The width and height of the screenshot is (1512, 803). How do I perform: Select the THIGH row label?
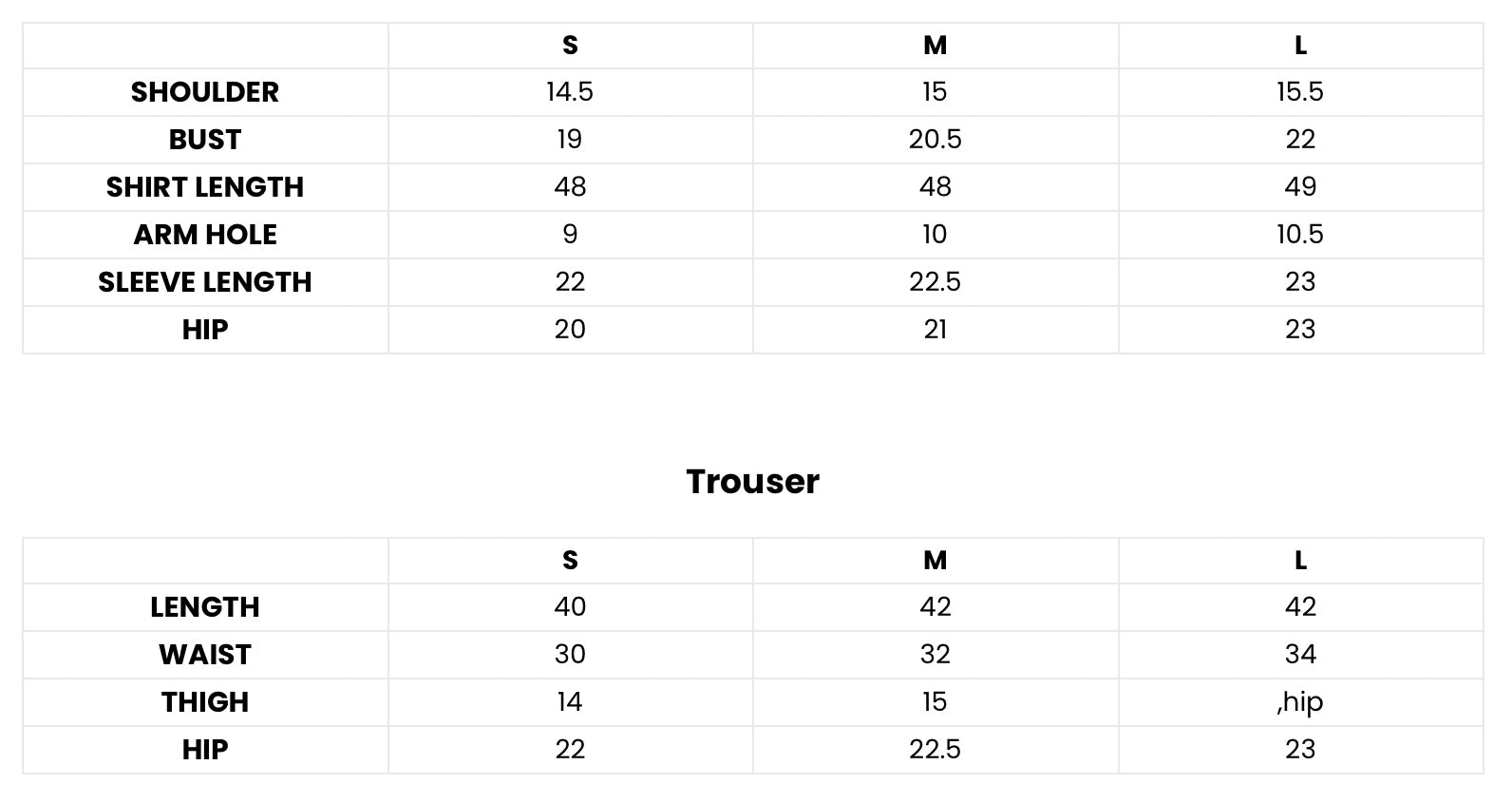coord(205,702)
